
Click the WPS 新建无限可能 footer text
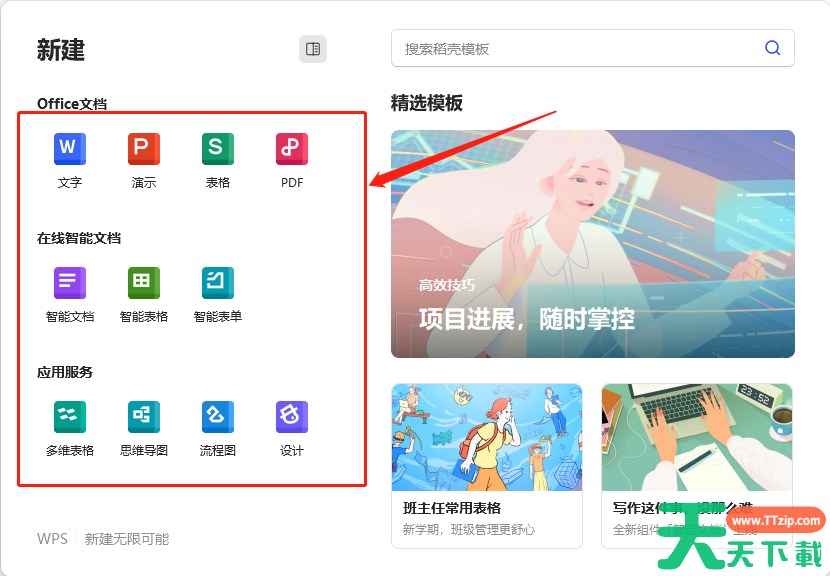click(x=103, y=539)
